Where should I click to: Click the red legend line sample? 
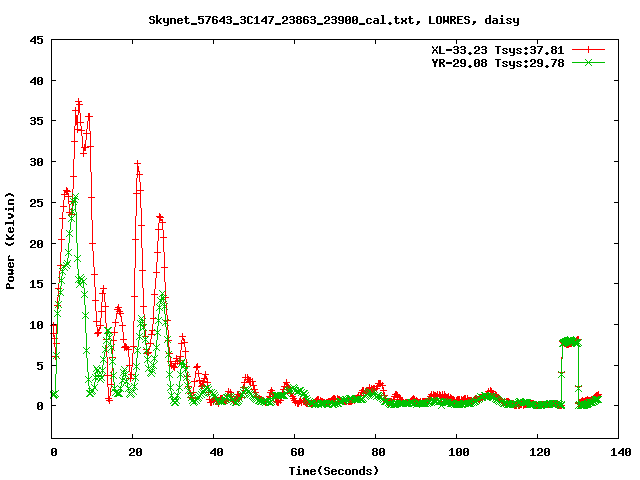click(588, 50)
